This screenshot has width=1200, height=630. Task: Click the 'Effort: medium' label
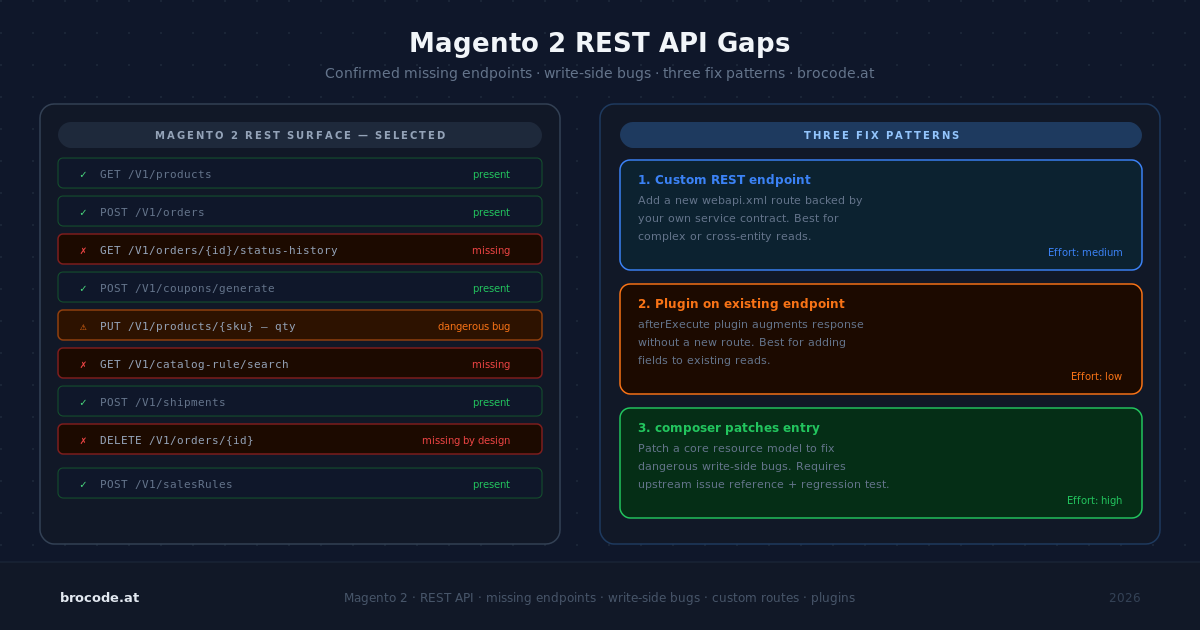click(x=1085, y=252)
